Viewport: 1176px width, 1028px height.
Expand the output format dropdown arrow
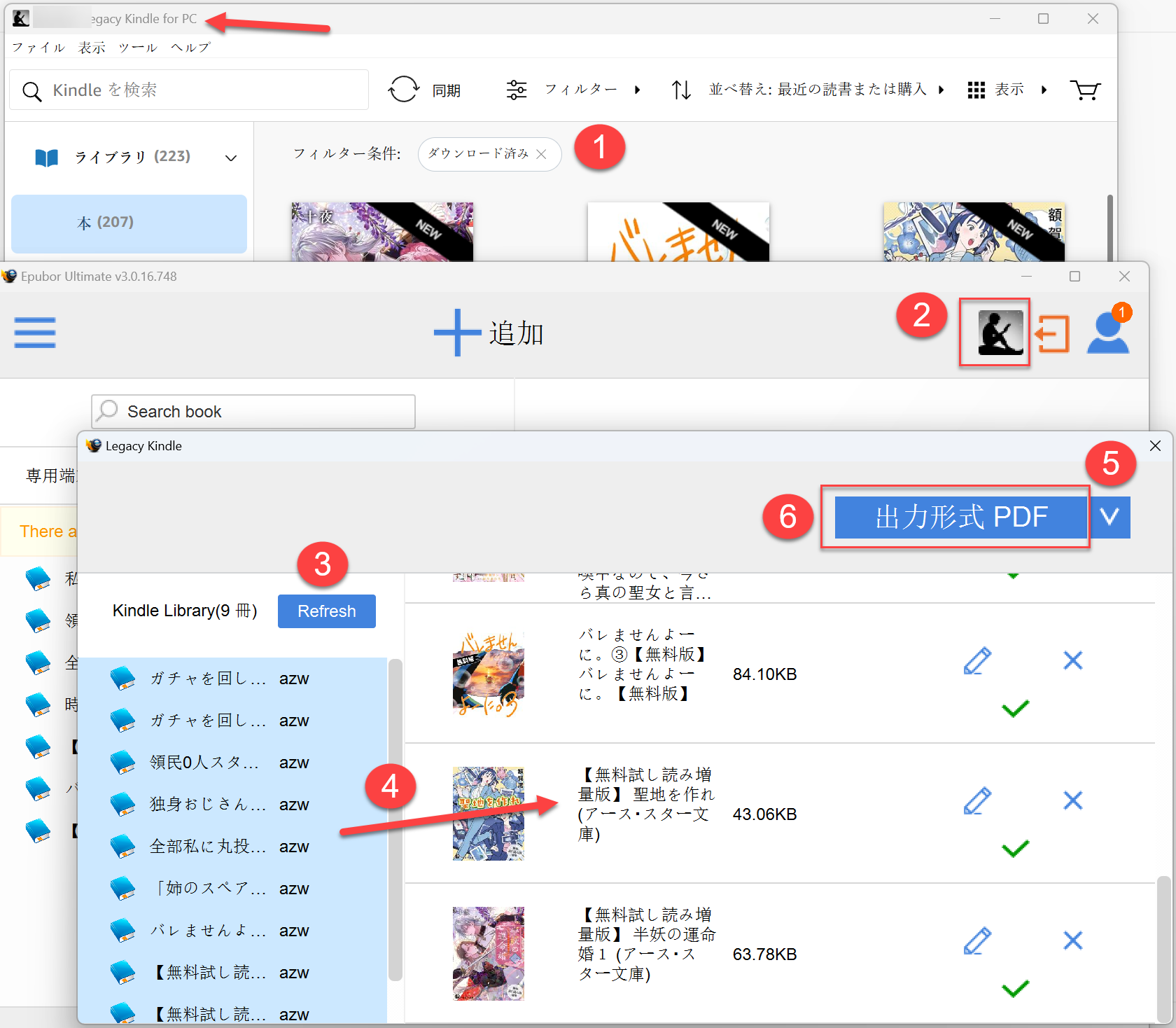coord(1109,518)
